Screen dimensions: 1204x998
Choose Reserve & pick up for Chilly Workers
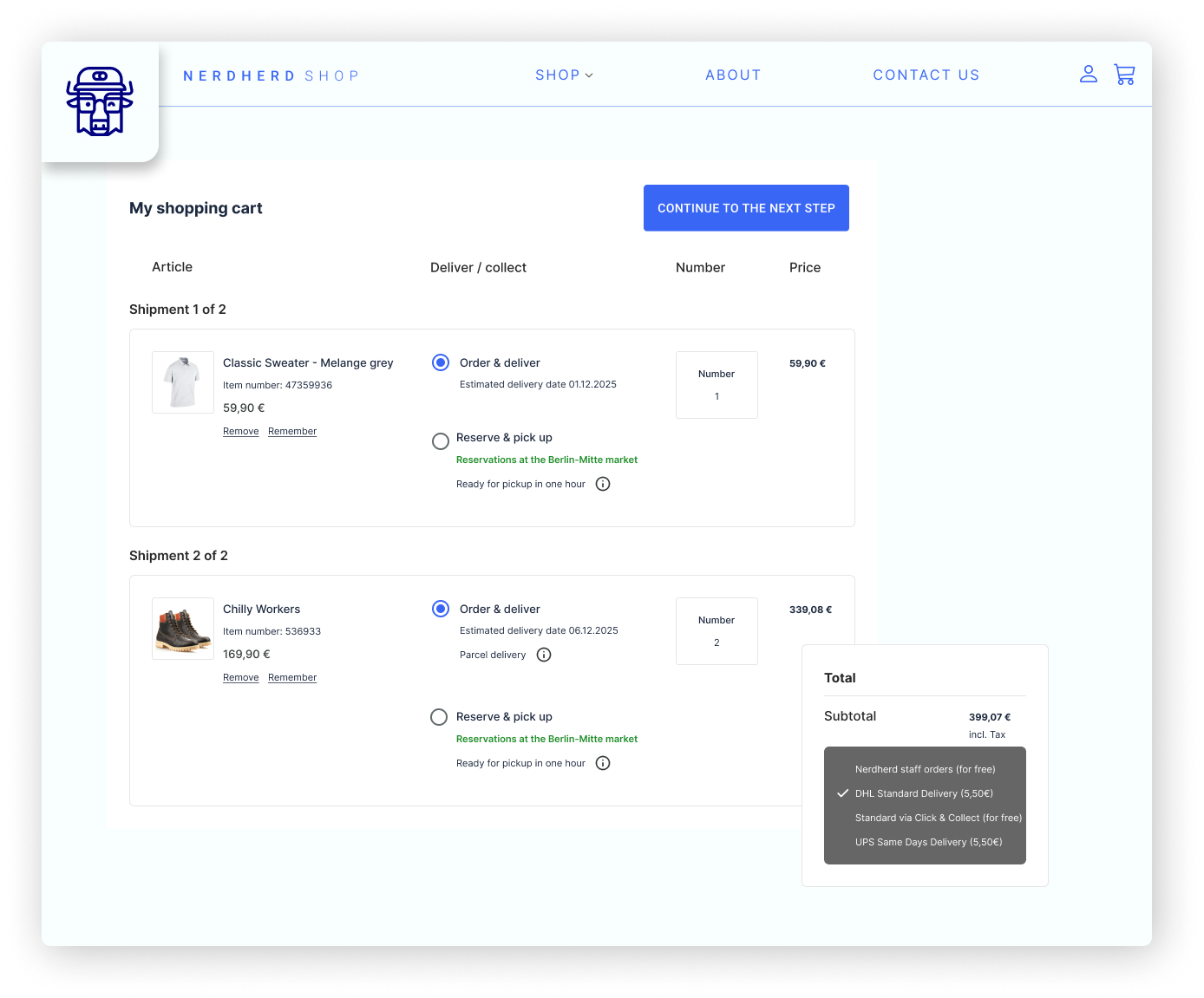pos(439,717)
